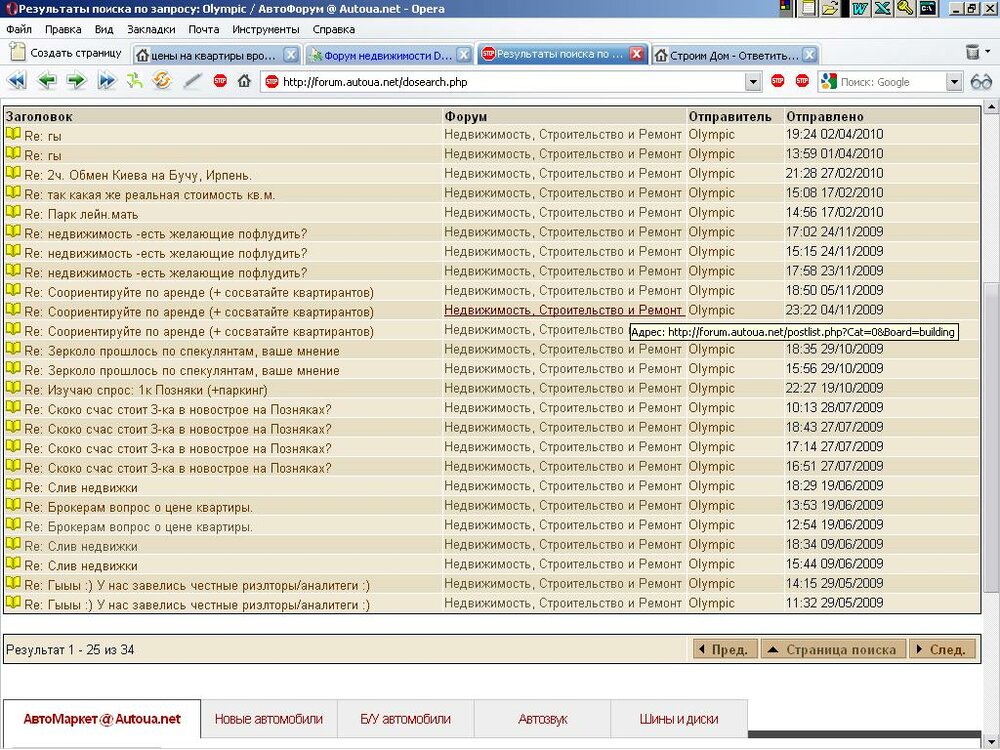Click the orange reload page icon

[x=163, y=81]
